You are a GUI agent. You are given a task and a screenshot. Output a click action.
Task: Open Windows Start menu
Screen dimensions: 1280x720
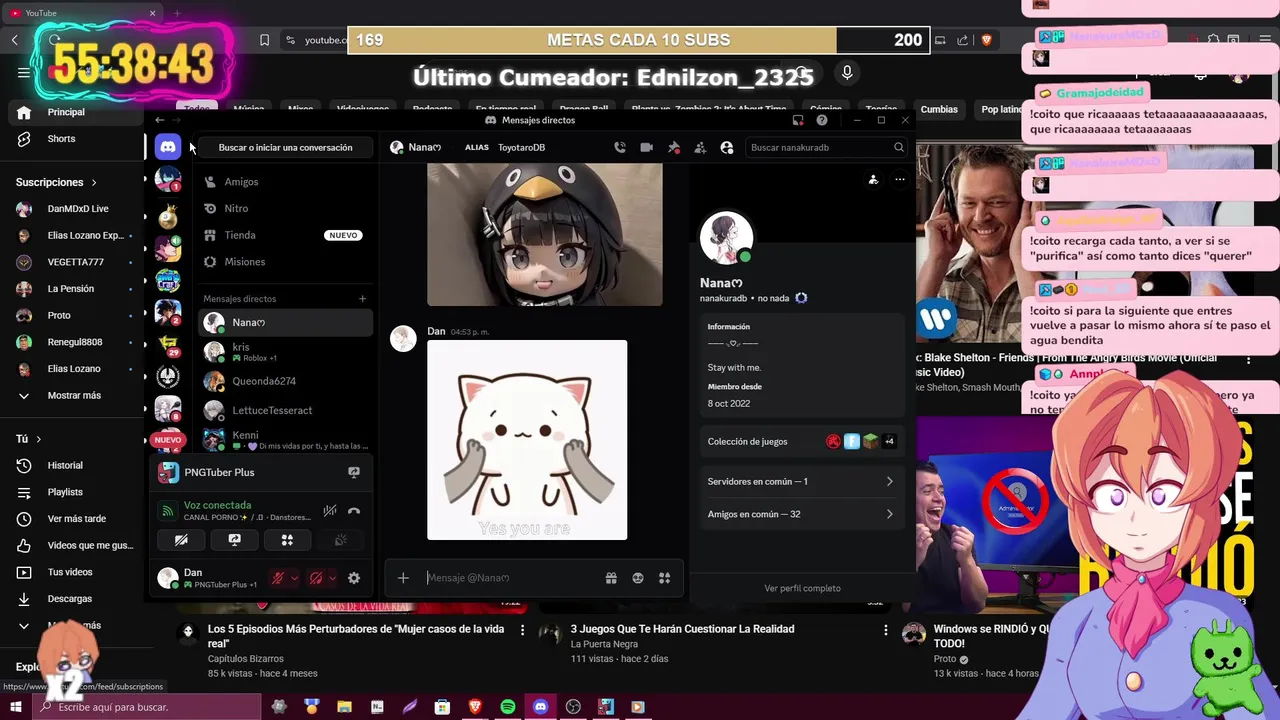16,707
